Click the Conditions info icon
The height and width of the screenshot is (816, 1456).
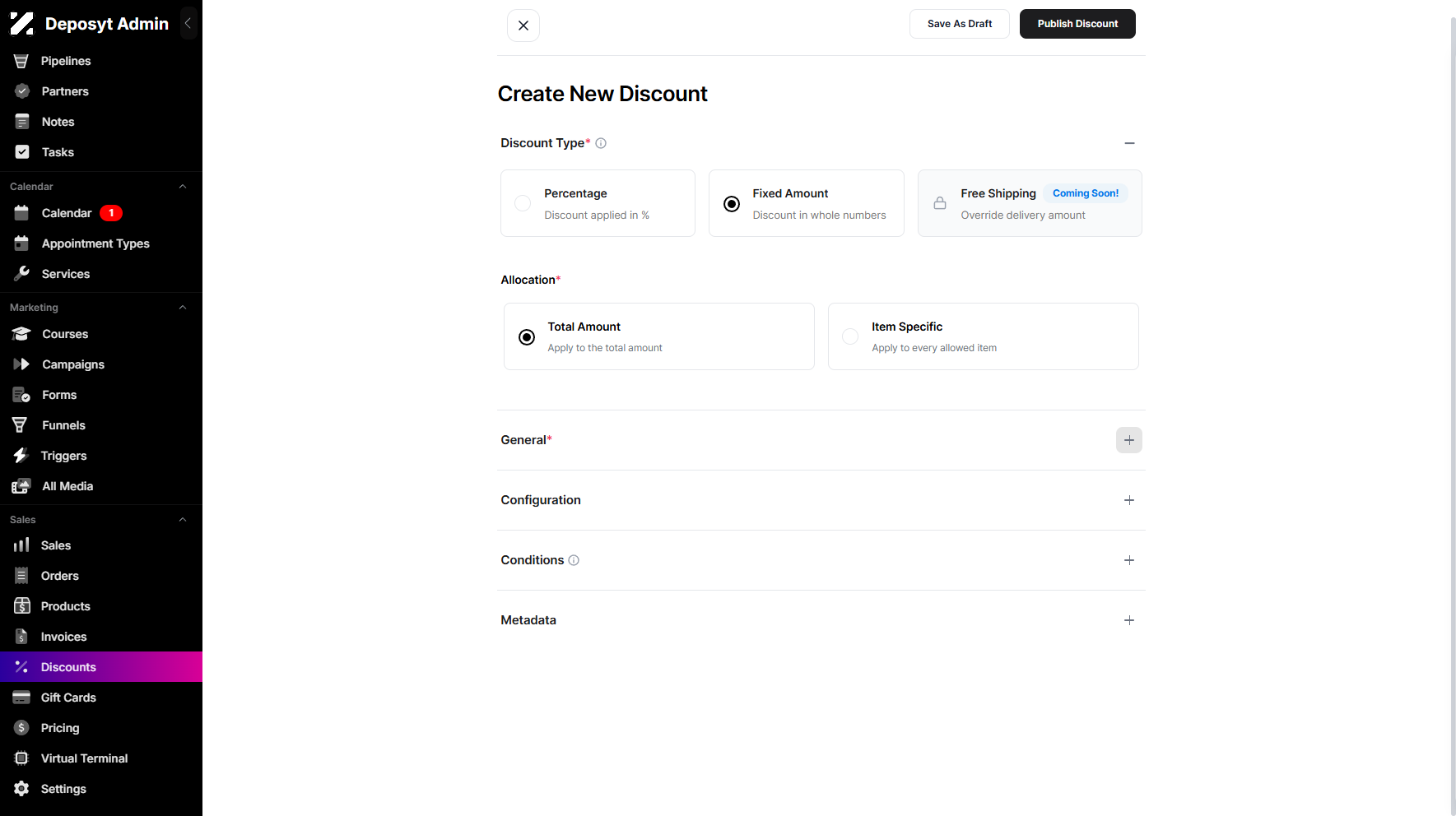[x=574, y=560]
